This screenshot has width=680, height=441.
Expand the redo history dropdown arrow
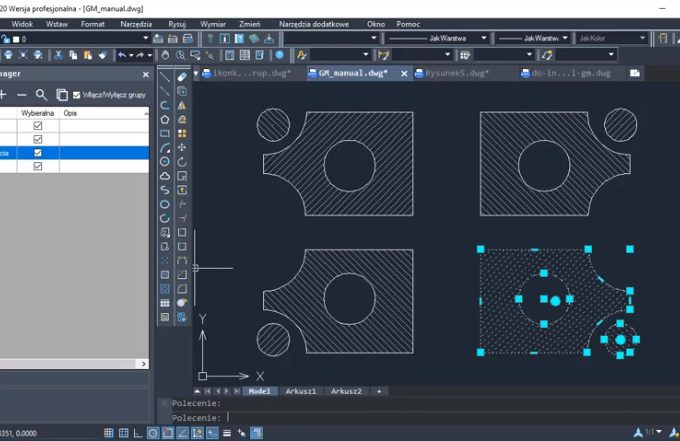point(150,56)
